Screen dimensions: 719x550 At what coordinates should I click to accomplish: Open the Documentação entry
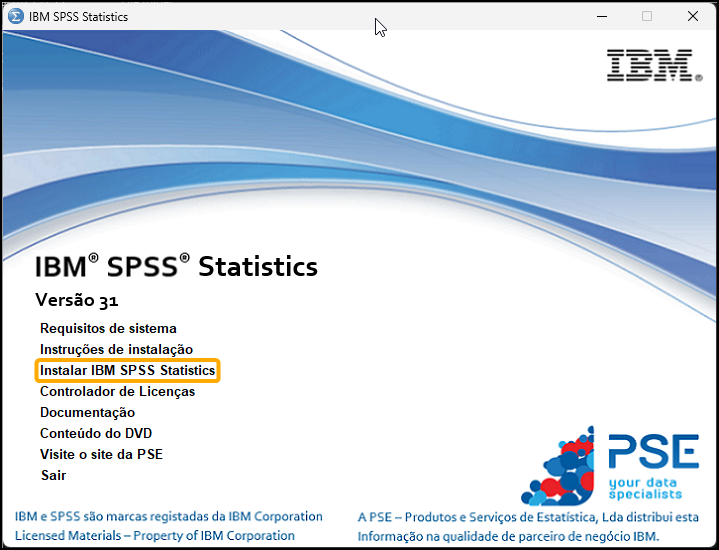(x=88, y=413)
